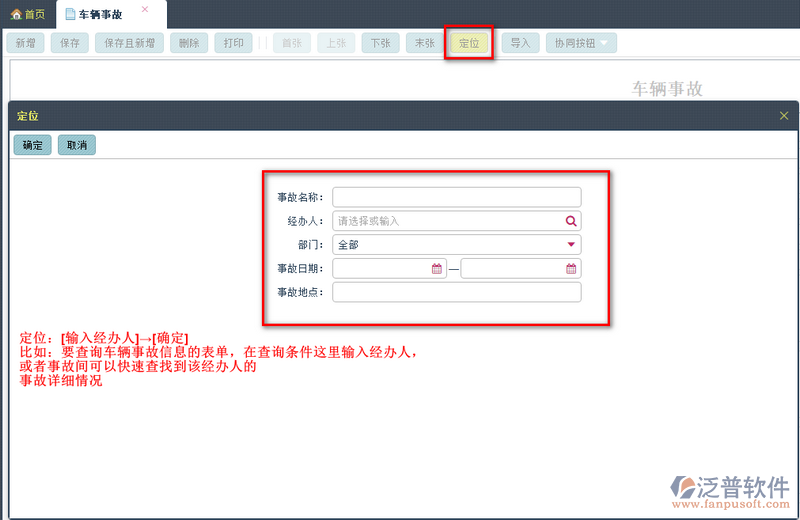Image resolution: width=800 pixels, height=520 pixels.
Task: Click 保存且新增 button
Action: pos(130,43)
